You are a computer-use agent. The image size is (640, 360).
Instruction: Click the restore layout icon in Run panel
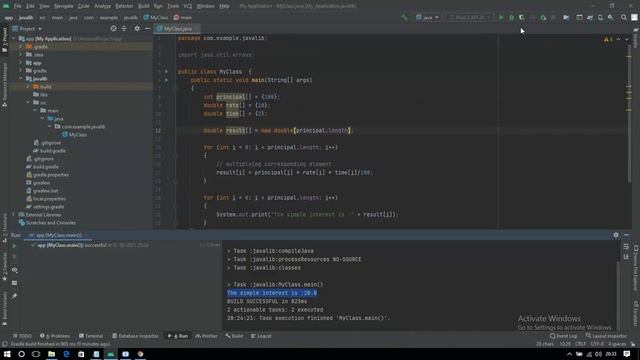tap(14, 283)
